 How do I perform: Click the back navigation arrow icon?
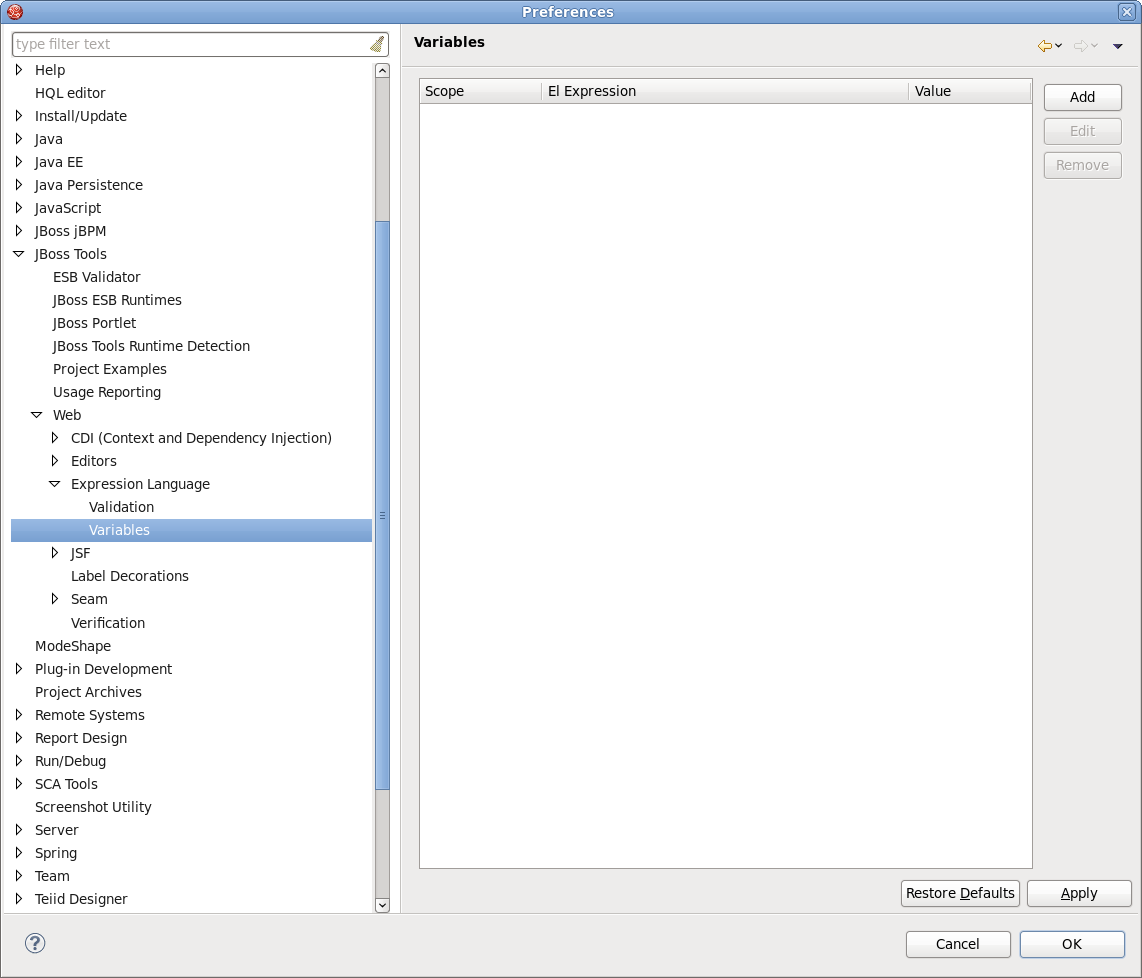tap(1045, 46)
